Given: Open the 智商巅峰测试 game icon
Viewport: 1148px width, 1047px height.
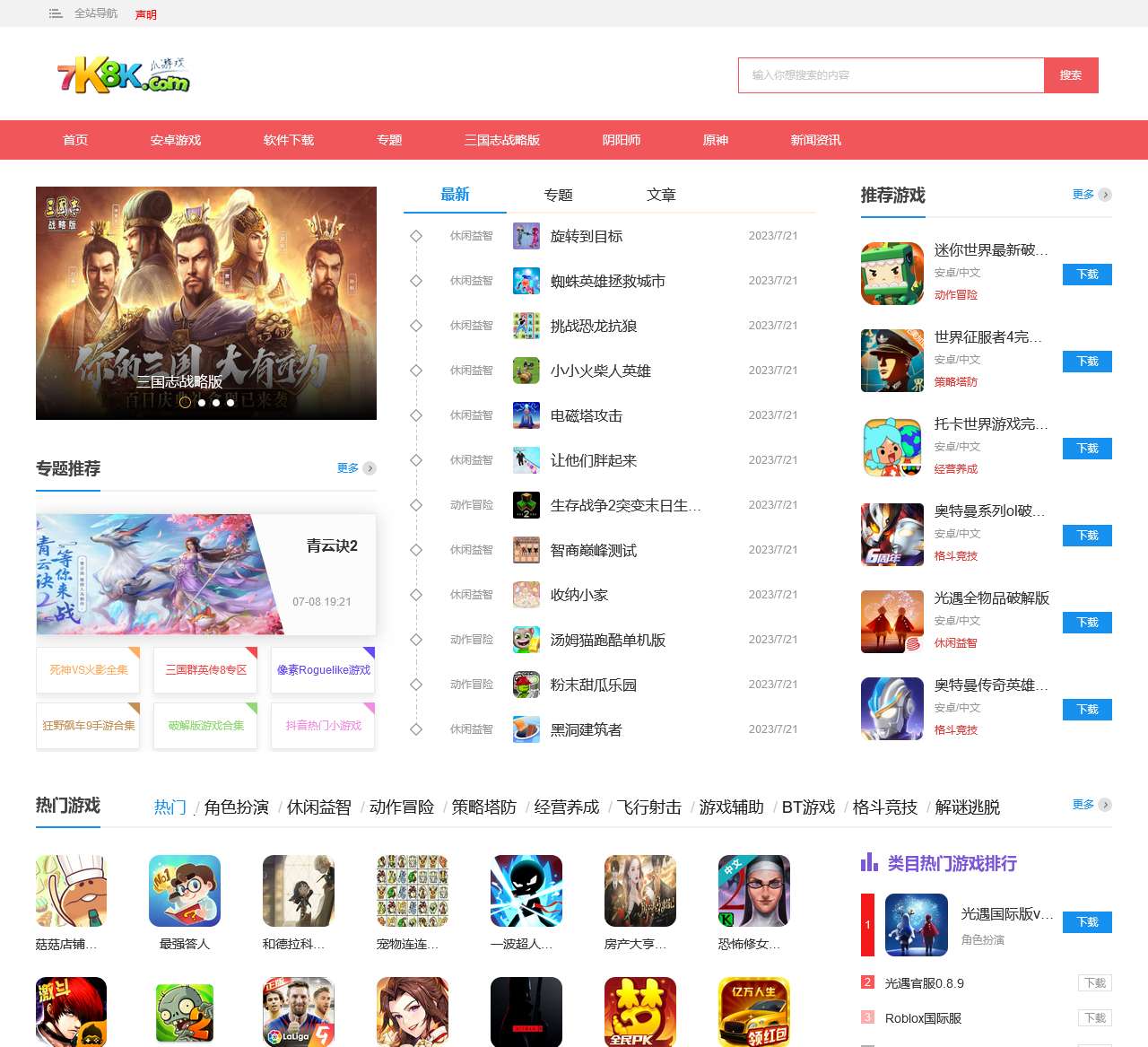Looking at the screenshot, I should [526, 550].
